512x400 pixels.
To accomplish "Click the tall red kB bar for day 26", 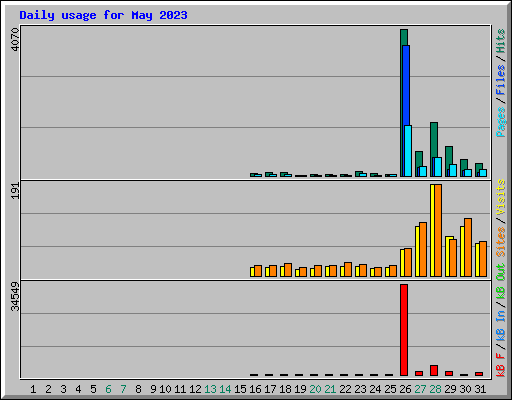I will (x=404, y=330).
